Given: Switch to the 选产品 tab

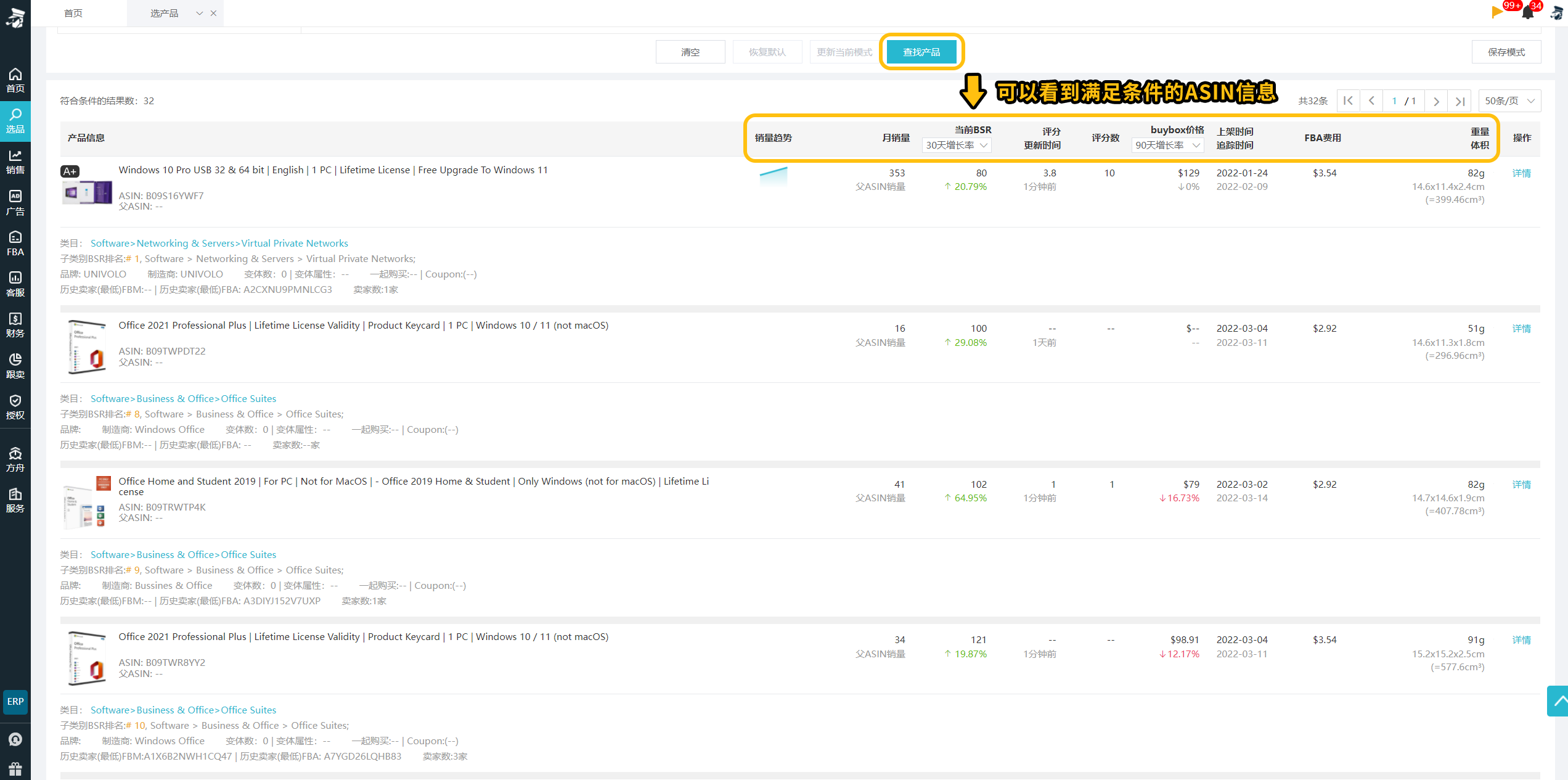Looking at the screenshot, I should click(x=164, y=13).
